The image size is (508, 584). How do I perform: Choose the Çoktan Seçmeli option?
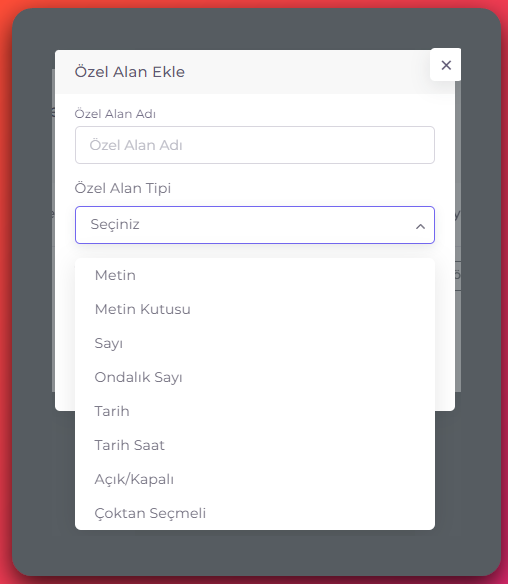[x=255, y=513]
